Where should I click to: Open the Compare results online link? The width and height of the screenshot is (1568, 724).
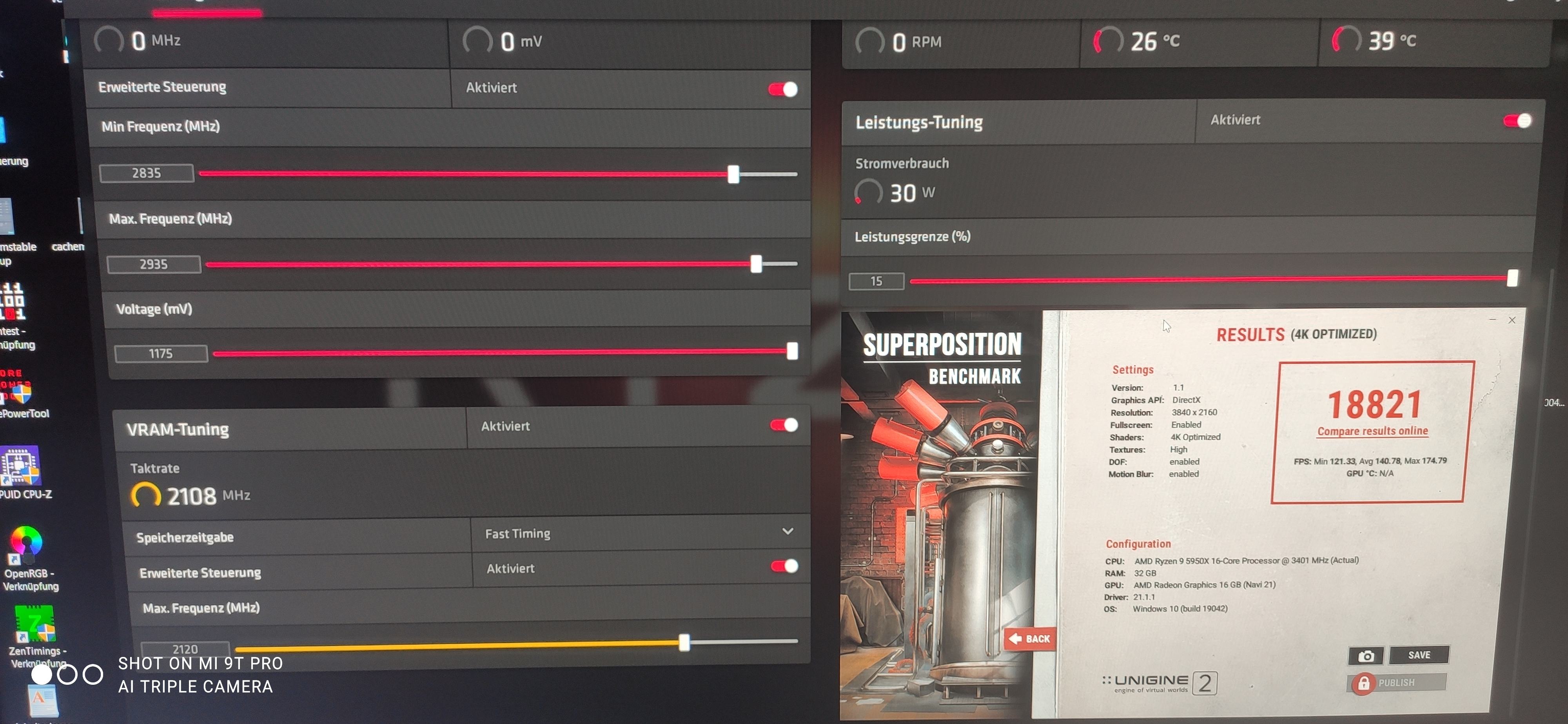point(1372,431)
